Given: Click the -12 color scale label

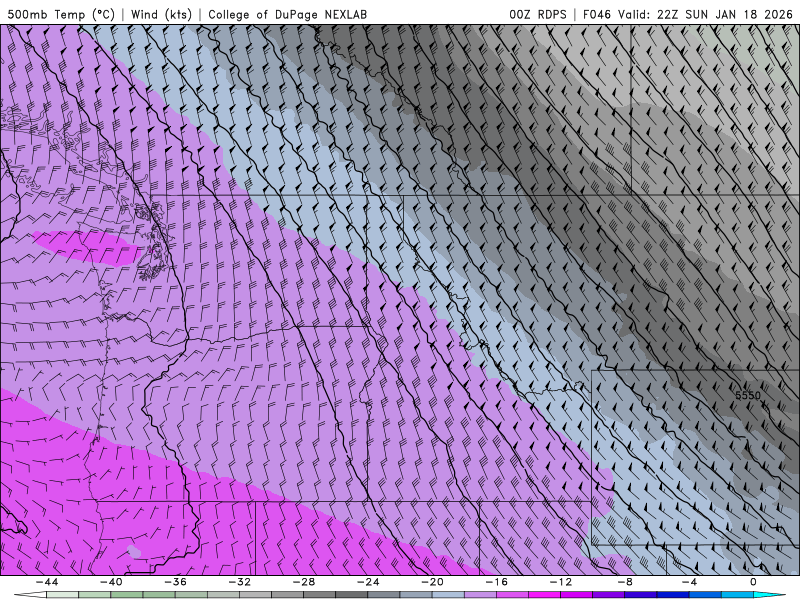Looking at the screenshot, I should pos(561,582).
